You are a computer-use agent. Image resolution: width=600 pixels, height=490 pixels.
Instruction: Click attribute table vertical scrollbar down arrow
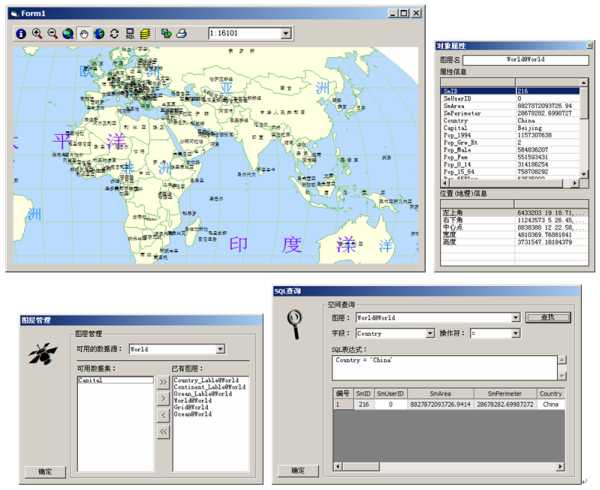(x=584, y=174)
